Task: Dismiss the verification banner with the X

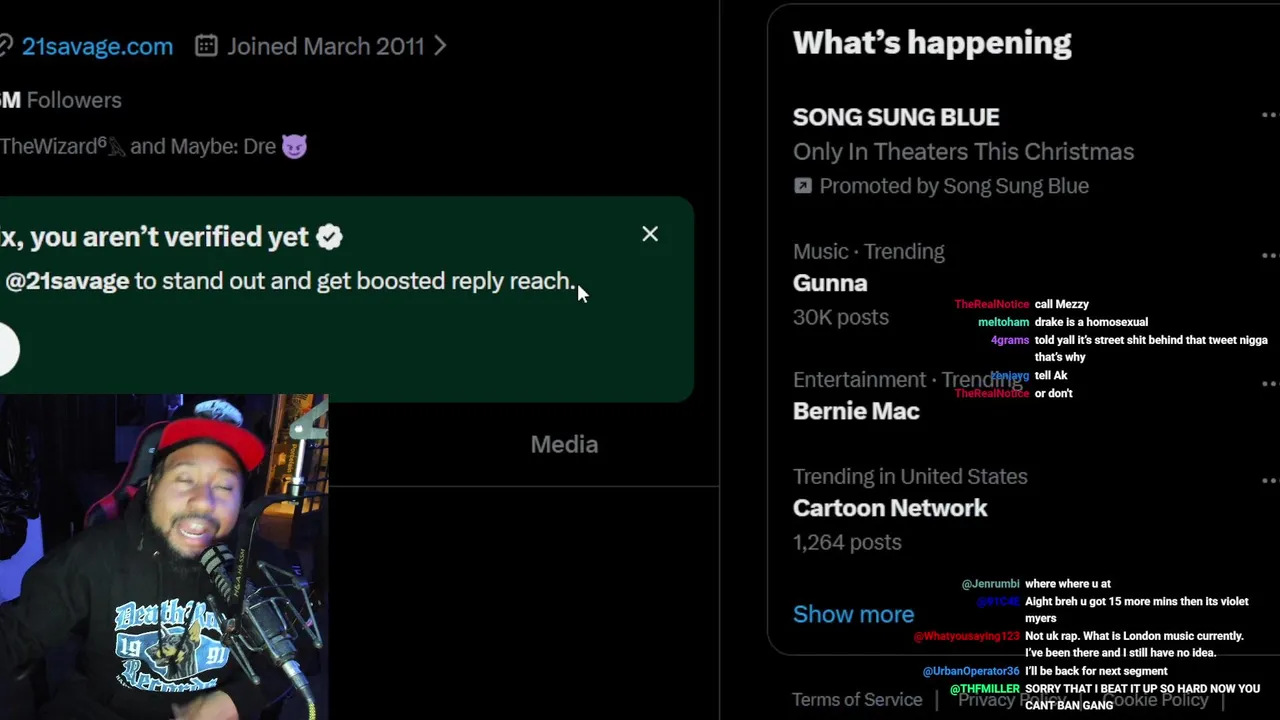Action: [x=650, y=234]
